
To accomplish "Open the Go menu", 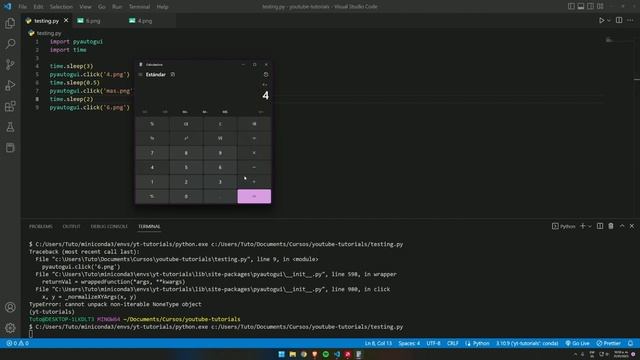I will point(102,7).
